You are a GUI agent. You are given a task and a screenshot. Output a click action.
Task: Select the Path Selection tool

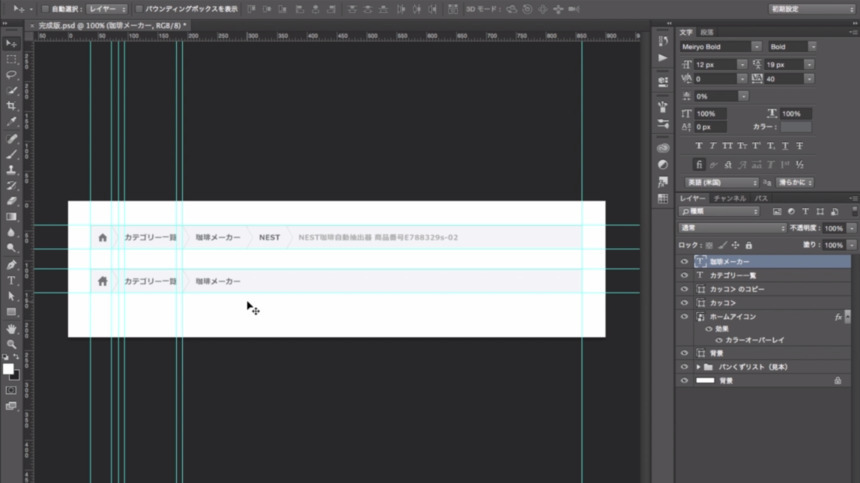(x=11, y=297)
